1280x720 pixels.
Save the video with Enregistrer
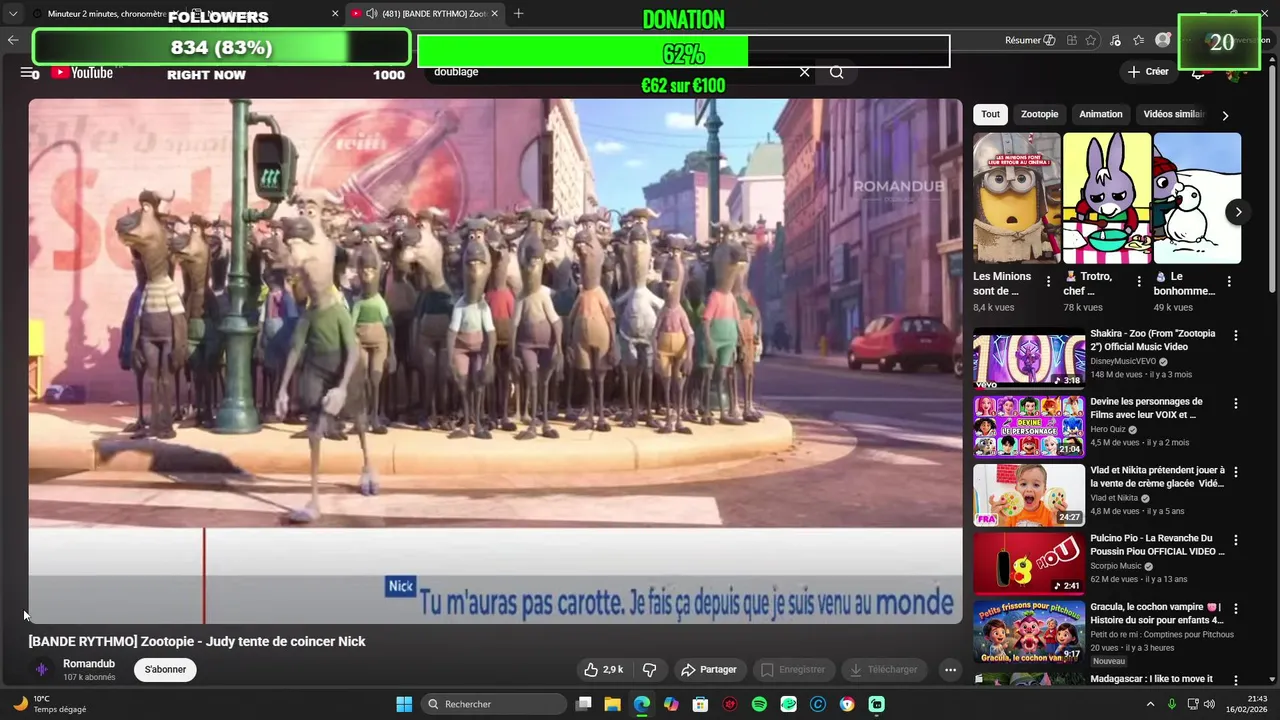(x=793, y=669)
